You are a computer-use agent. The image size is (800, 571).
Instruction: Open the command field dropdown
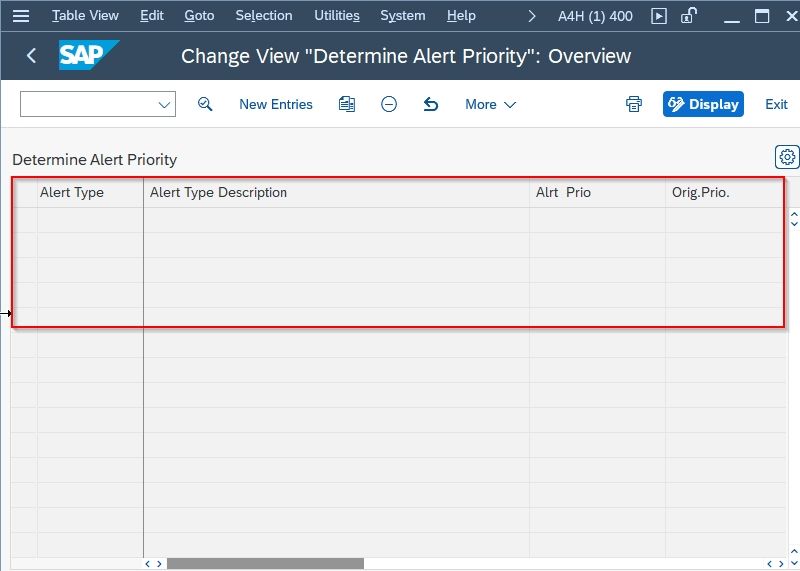pos(164,105)
